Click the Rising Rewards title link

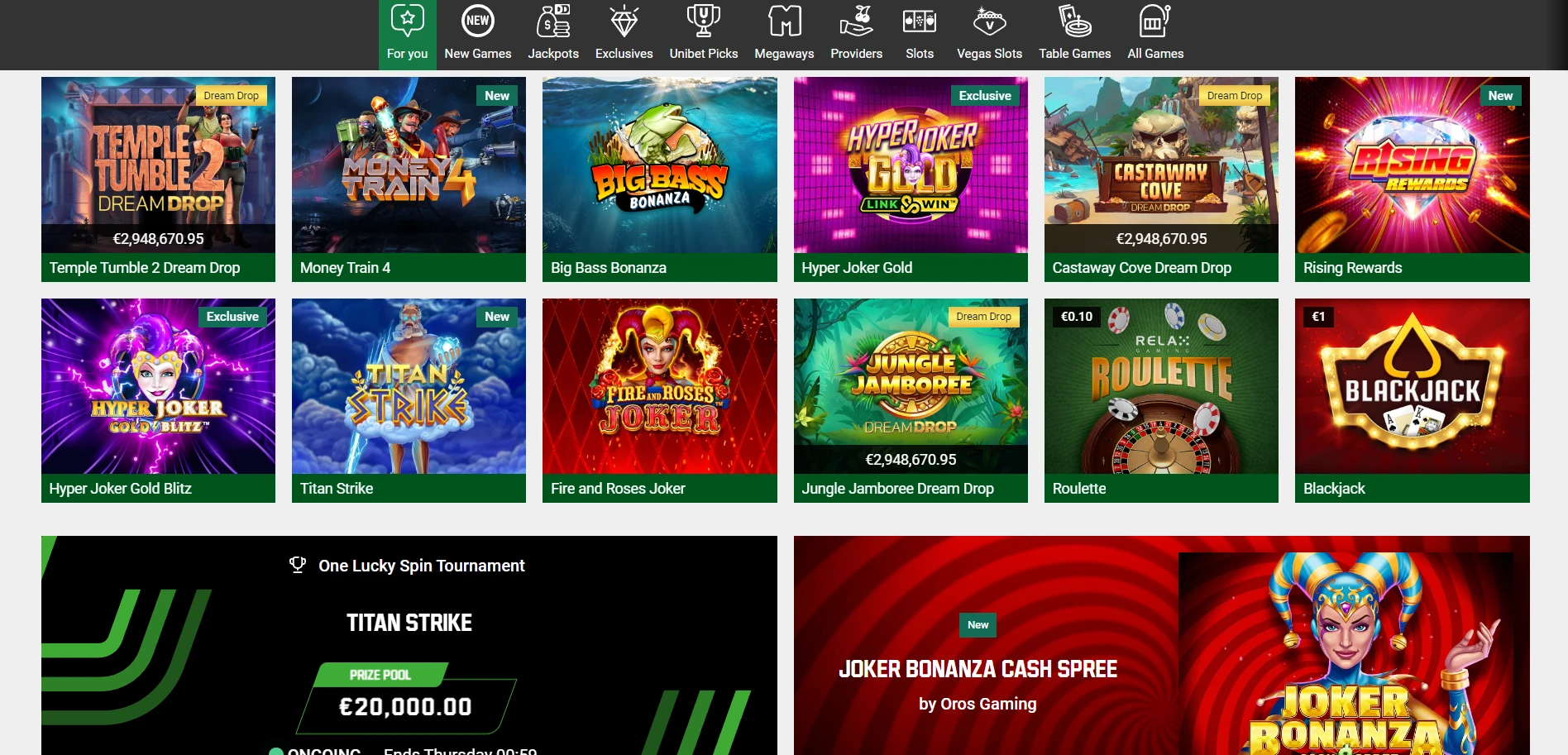[1352, 268]
